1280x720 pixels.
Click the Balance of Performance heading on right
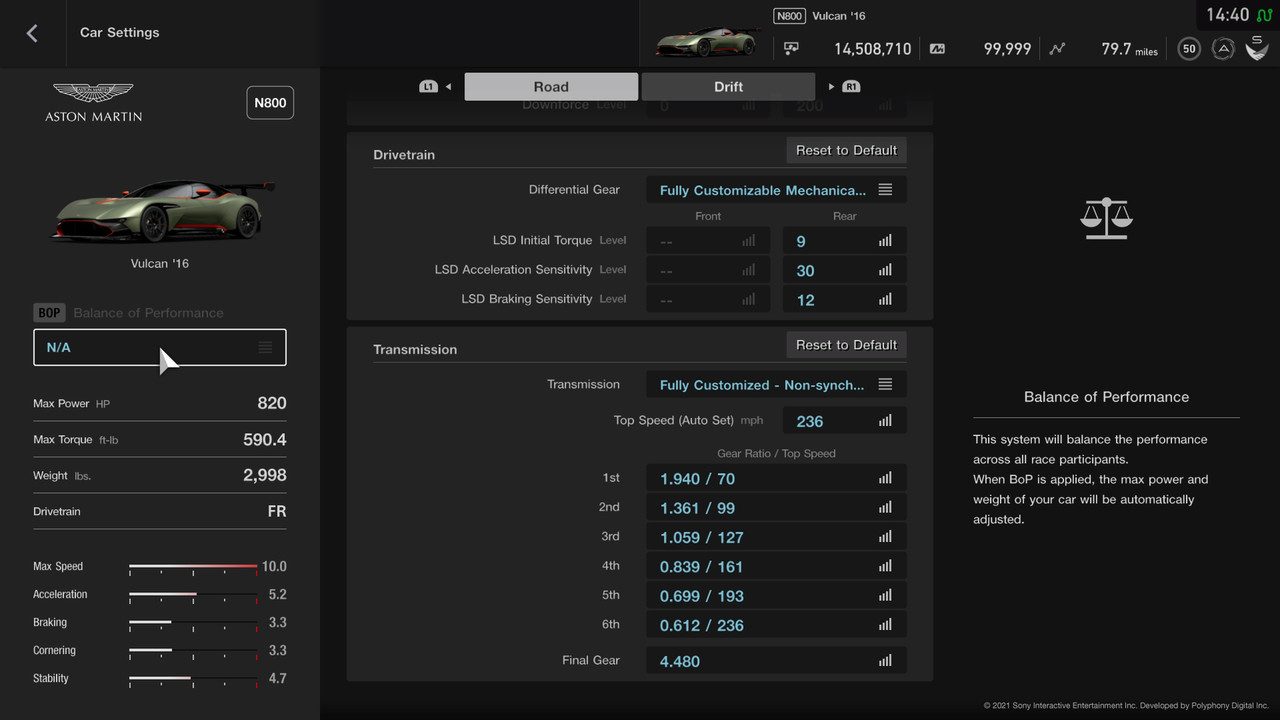click(x=1106, y=397)
